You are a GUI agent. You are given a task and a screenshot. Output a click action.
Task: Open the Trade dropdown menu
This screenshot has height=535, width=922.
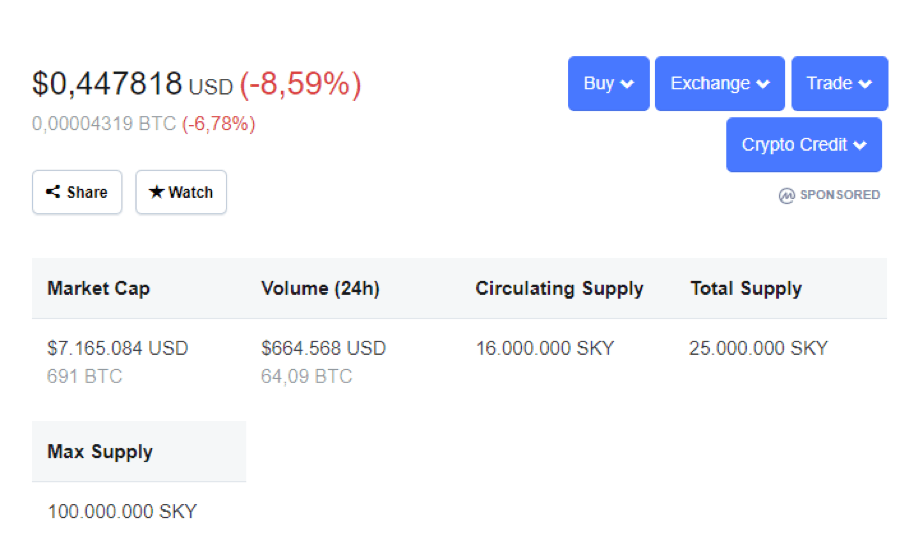pyautogui.click(x=840, y=83)
